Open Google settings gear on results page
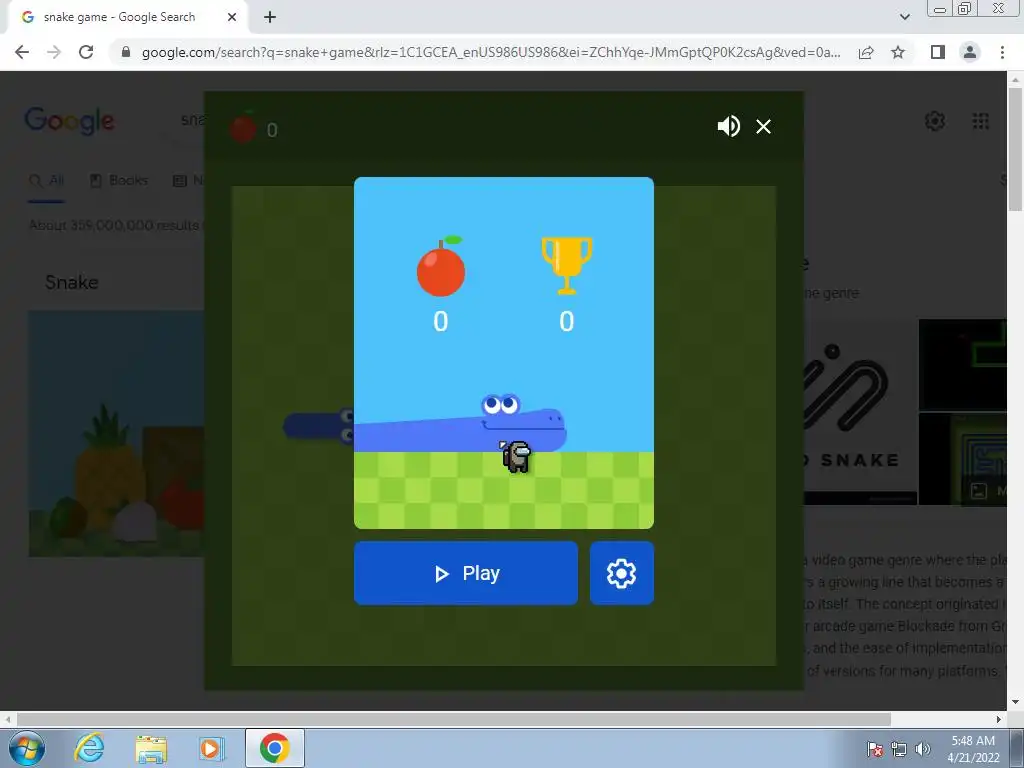 point(935,121)
